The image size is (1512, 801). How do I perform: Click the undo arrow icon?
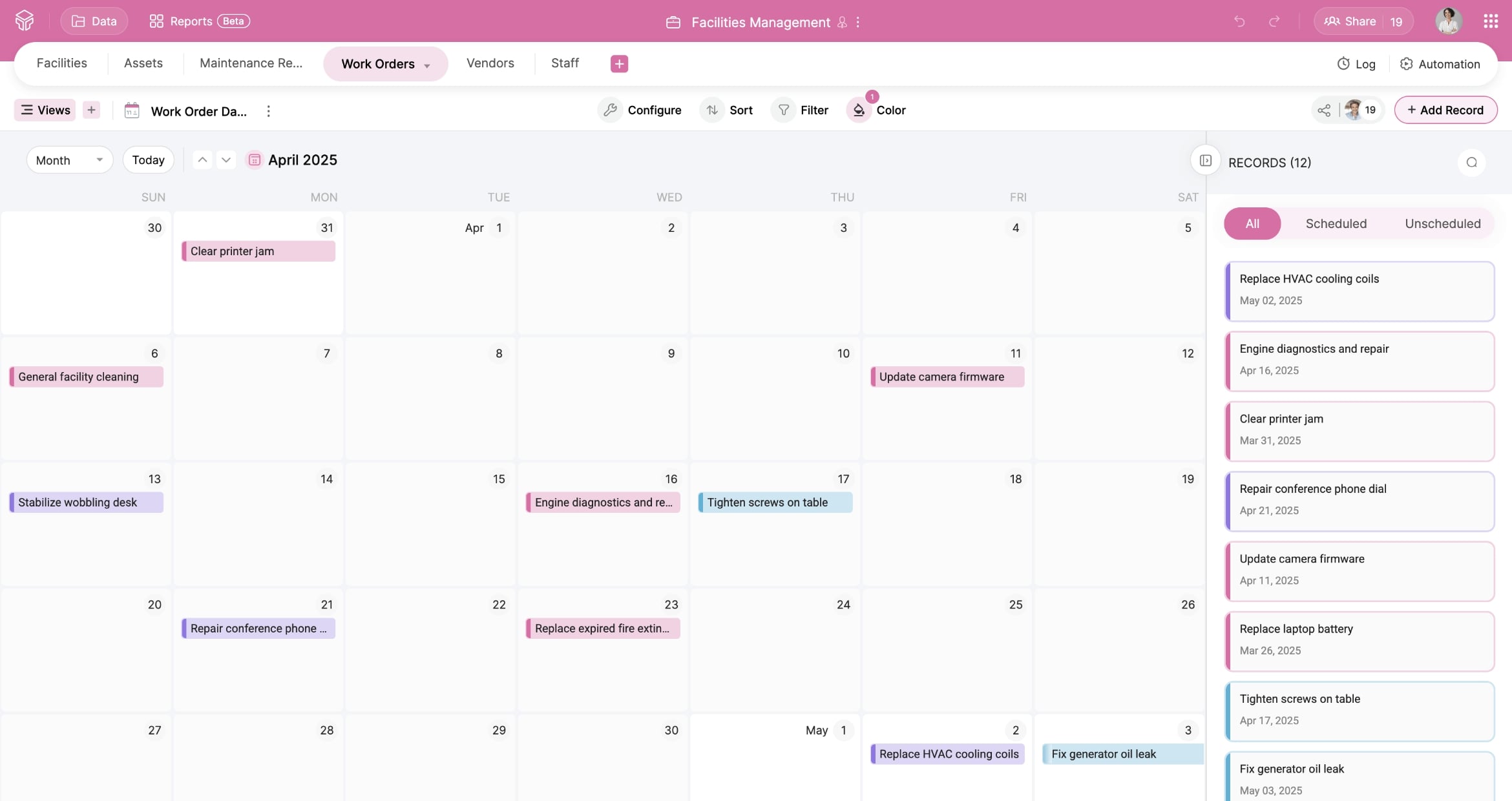[x=1239, y=21]
